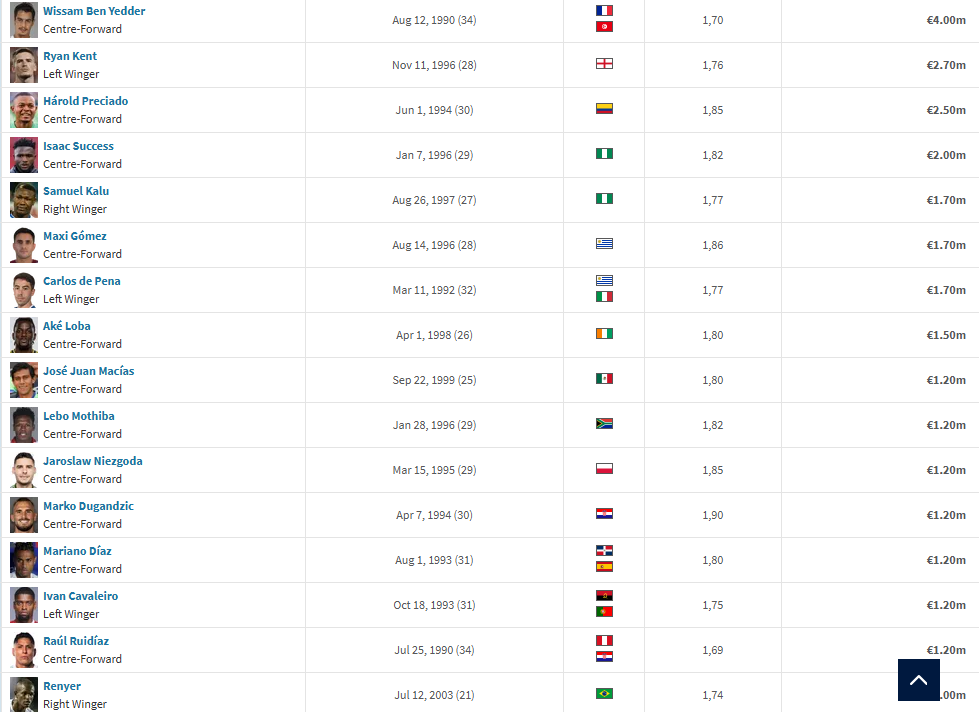Click the England flag for Ryan Kent

tap(604, 64)
